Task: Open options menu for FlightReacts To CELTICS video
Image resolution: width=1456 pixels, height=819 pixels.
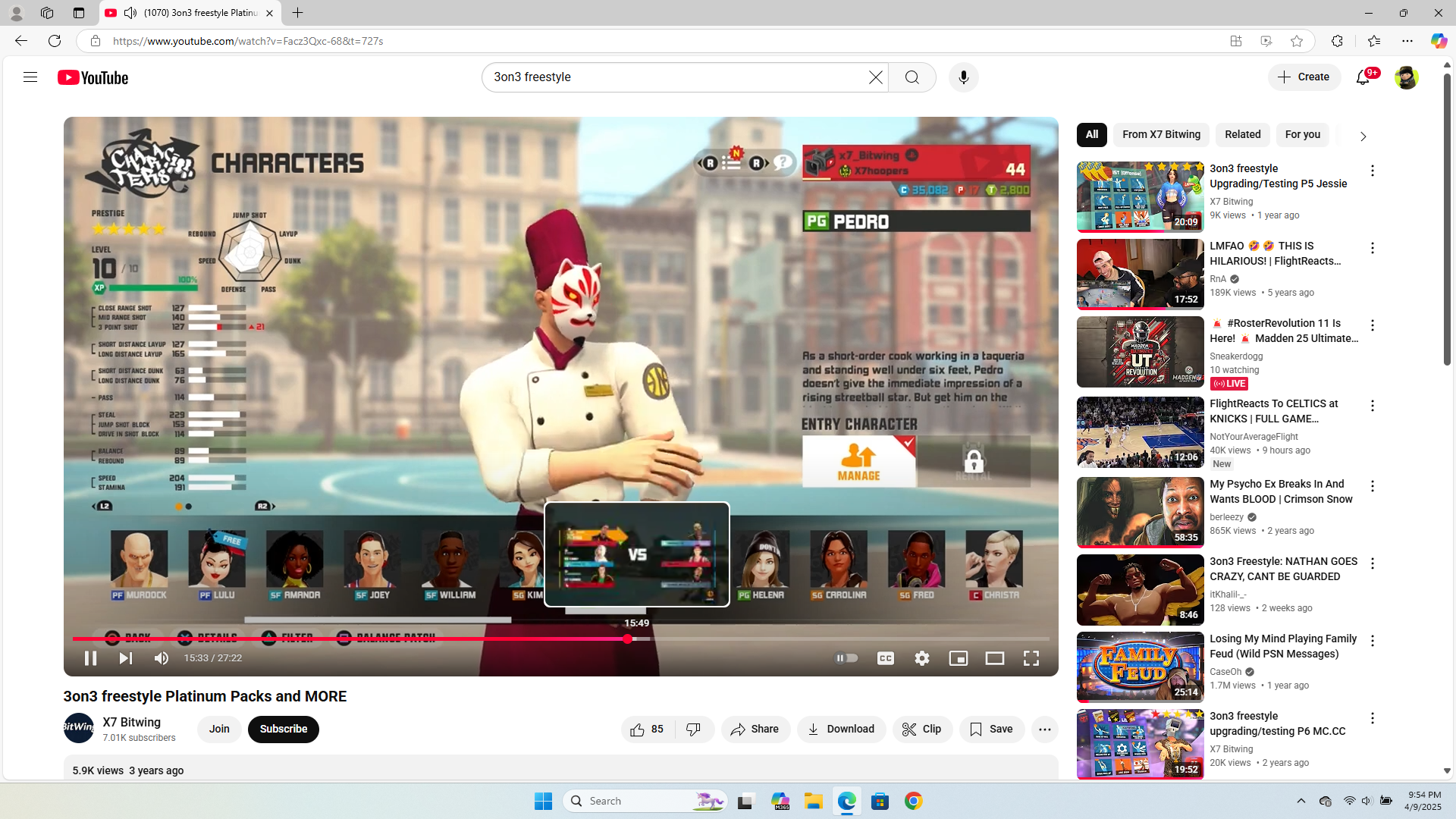Action: tap(1372, 406)
